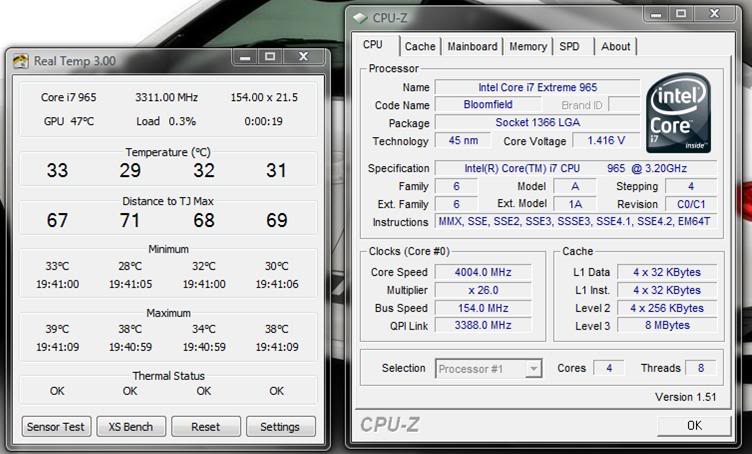Start the XS Bench benchmark
This screenshot has width=752, height=454.
131,427
